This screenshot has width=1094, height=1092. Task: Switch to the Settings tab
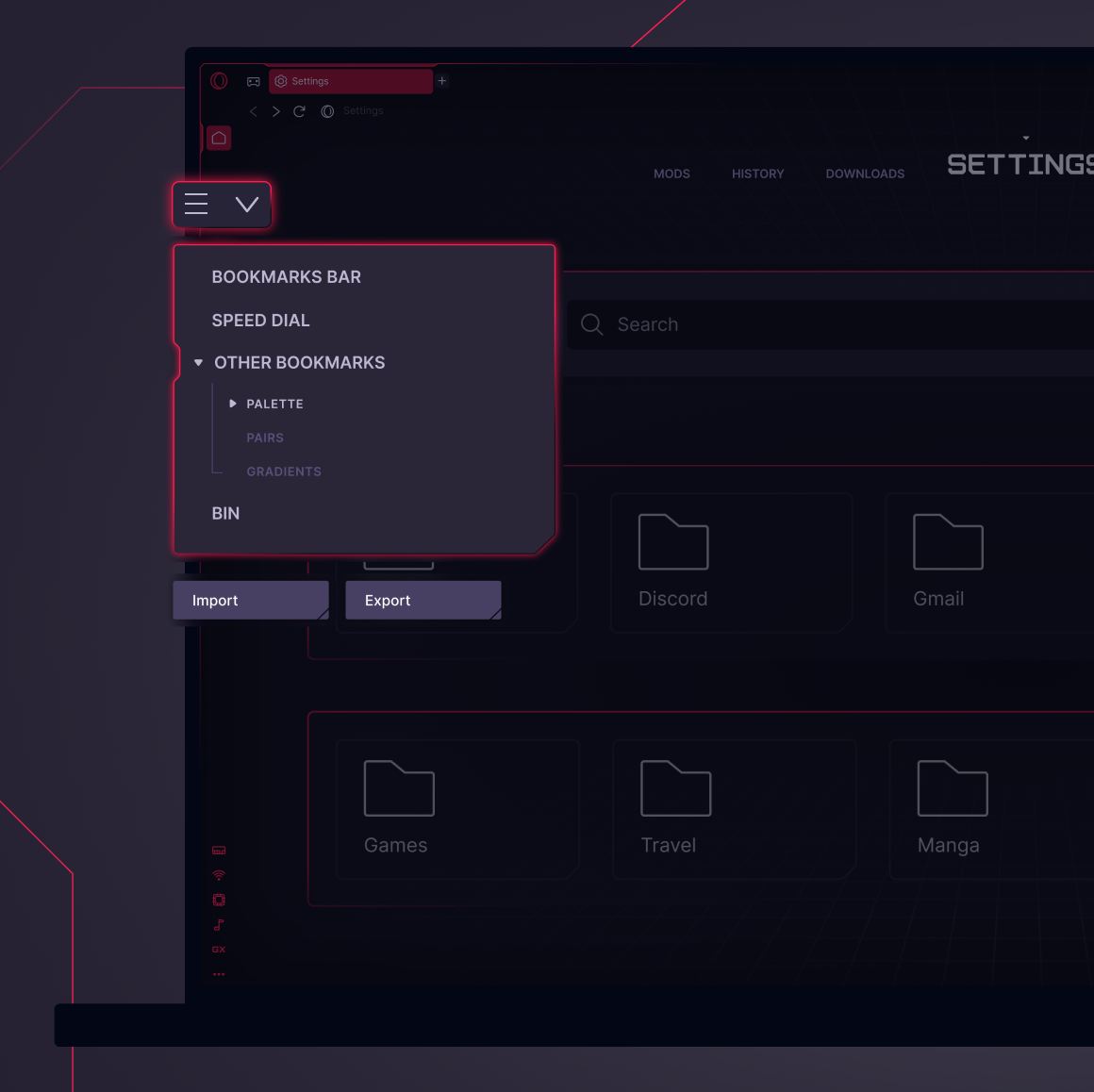351,81
